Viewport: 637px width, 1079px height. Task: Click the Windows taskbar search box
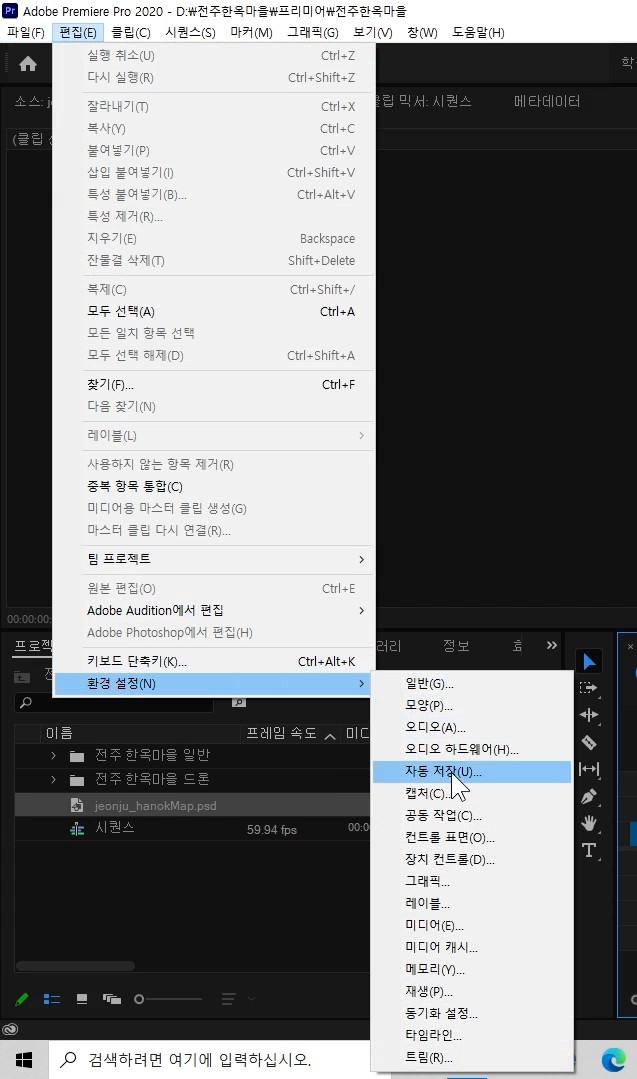pyautogui.click(x=210, y=1060)
